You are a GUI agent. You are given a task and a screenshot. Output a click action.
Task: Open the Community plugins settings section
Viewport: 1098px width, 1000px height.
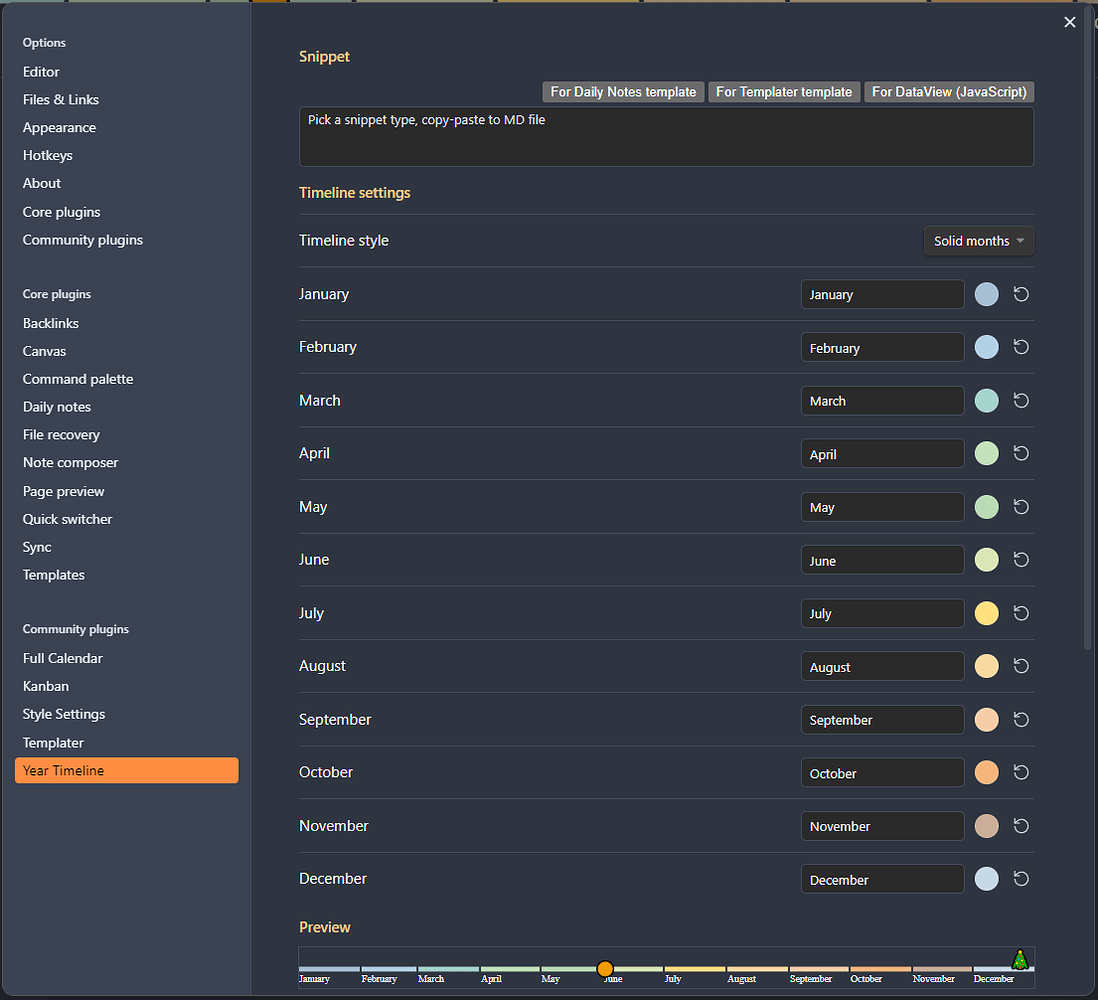tap(83, 240)
